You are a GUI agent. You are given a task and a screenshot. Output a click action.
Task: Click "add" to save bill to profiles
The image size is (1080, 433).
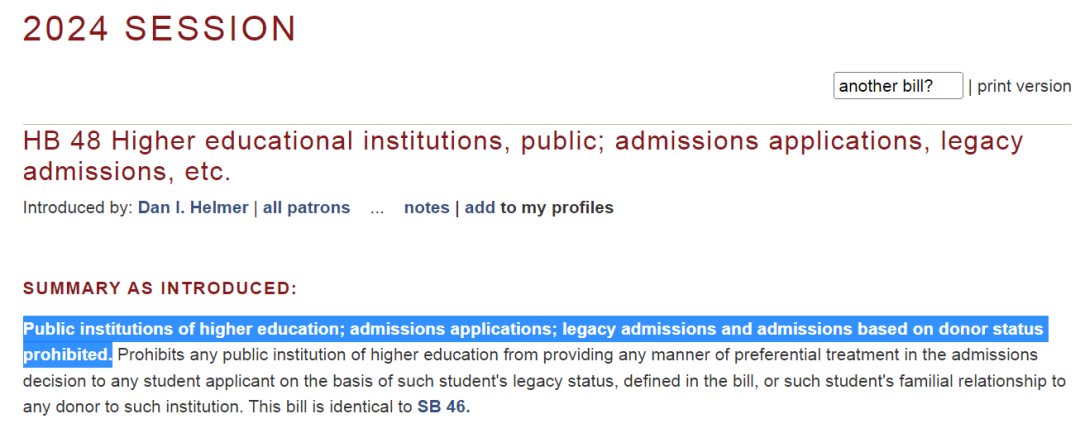(480, 207)
